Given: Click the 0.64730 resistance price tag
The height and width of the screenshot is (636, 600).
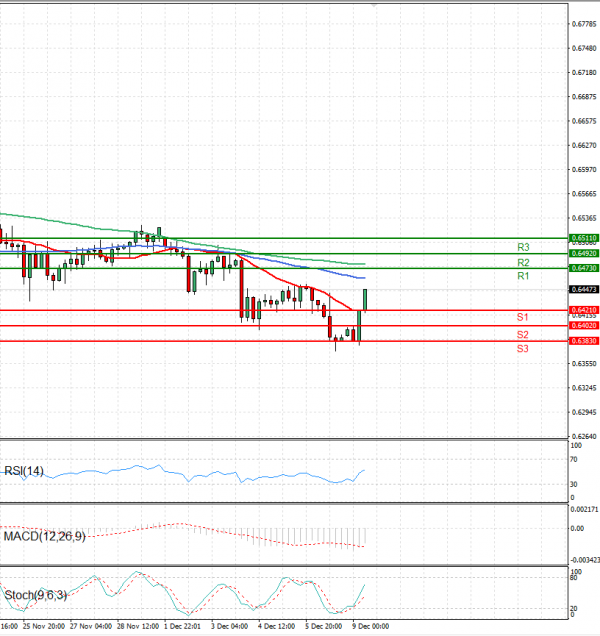Looking at the screenshot, I should 584,268.
